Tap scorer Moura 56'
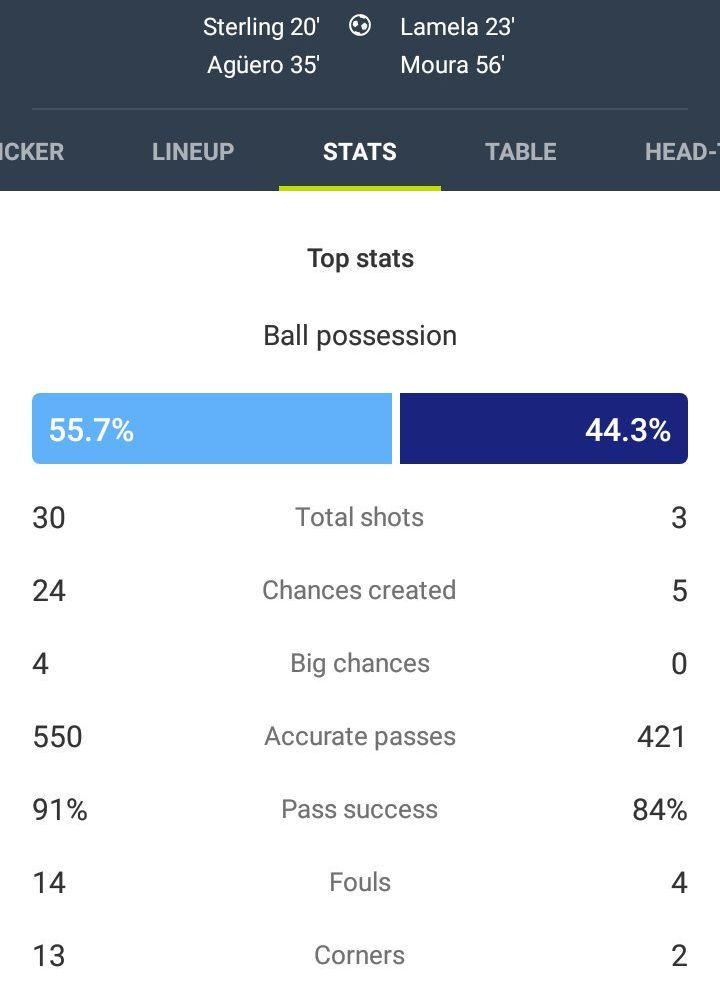This screenshot has height=996, width=720. (452, 65)
